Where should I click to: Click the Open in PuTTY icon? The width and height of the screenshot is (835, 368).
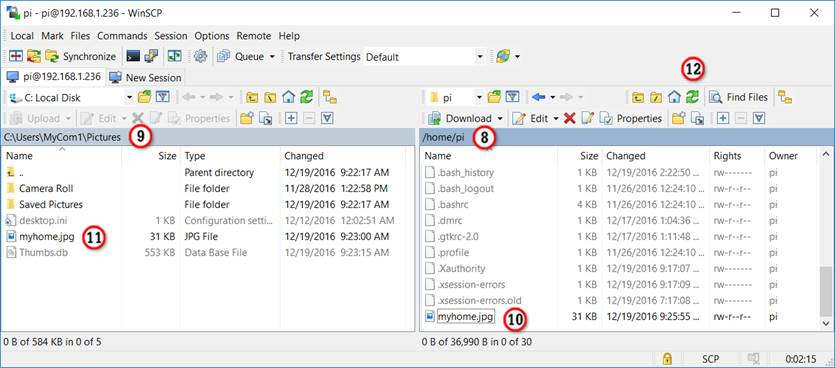point(151,56)
